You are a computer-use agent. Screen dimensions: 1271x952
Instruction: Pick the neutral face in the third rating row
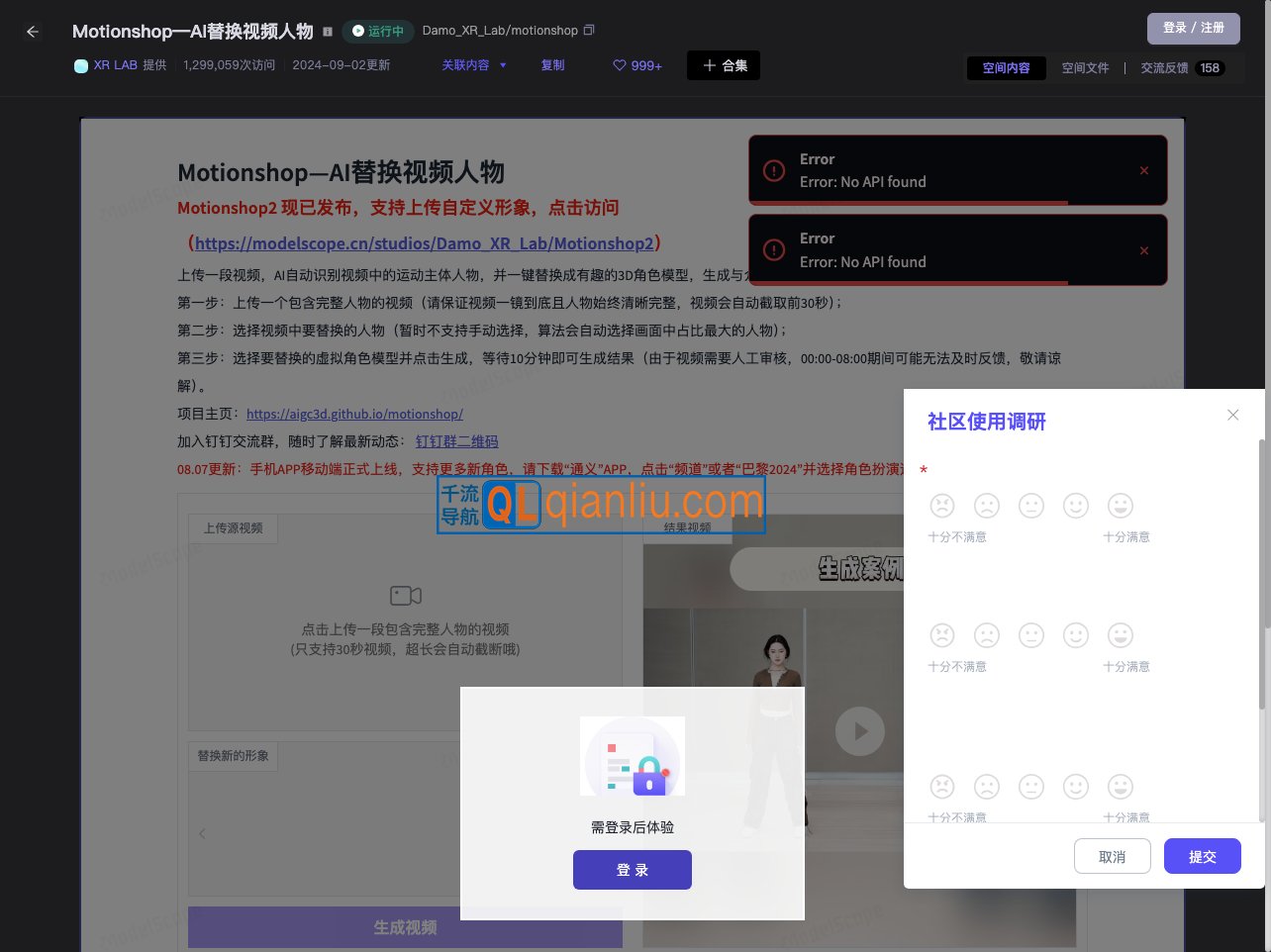pos(1030,786)
